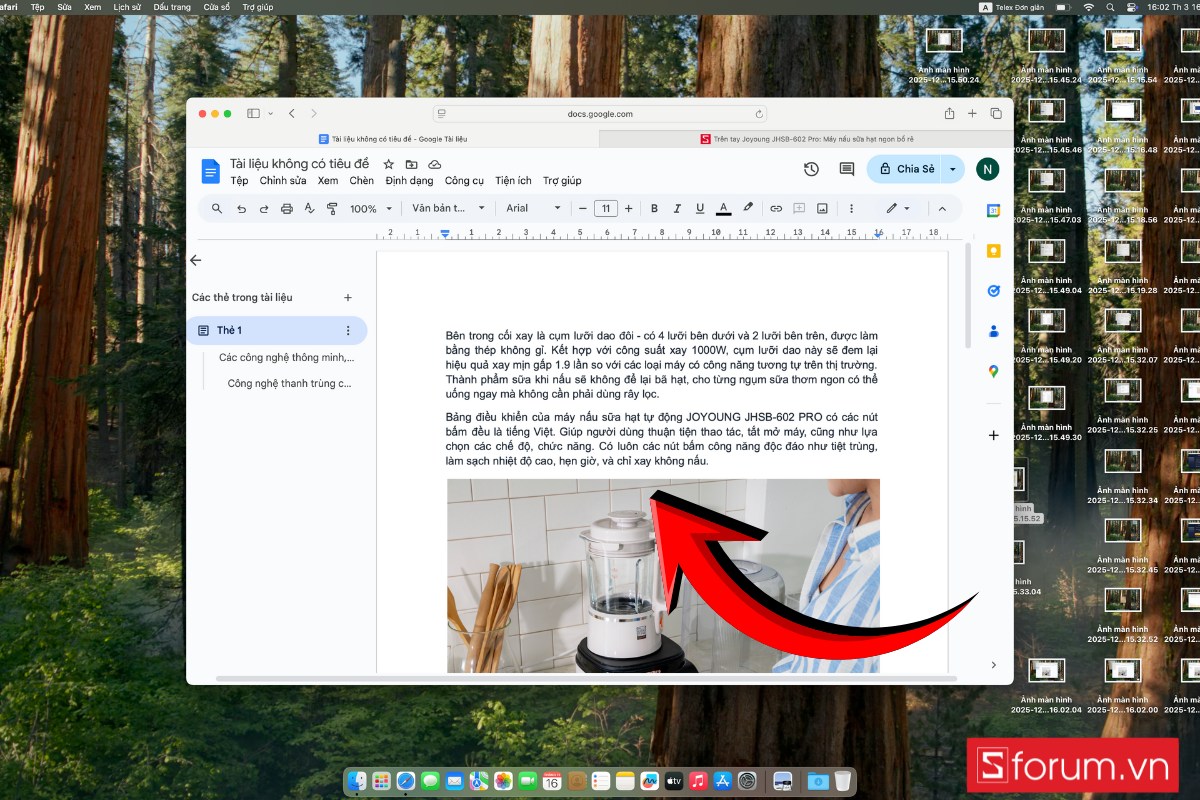Toggle italic formatting
The height and width of the screenshot is (800, 1200).
[677, 209]
